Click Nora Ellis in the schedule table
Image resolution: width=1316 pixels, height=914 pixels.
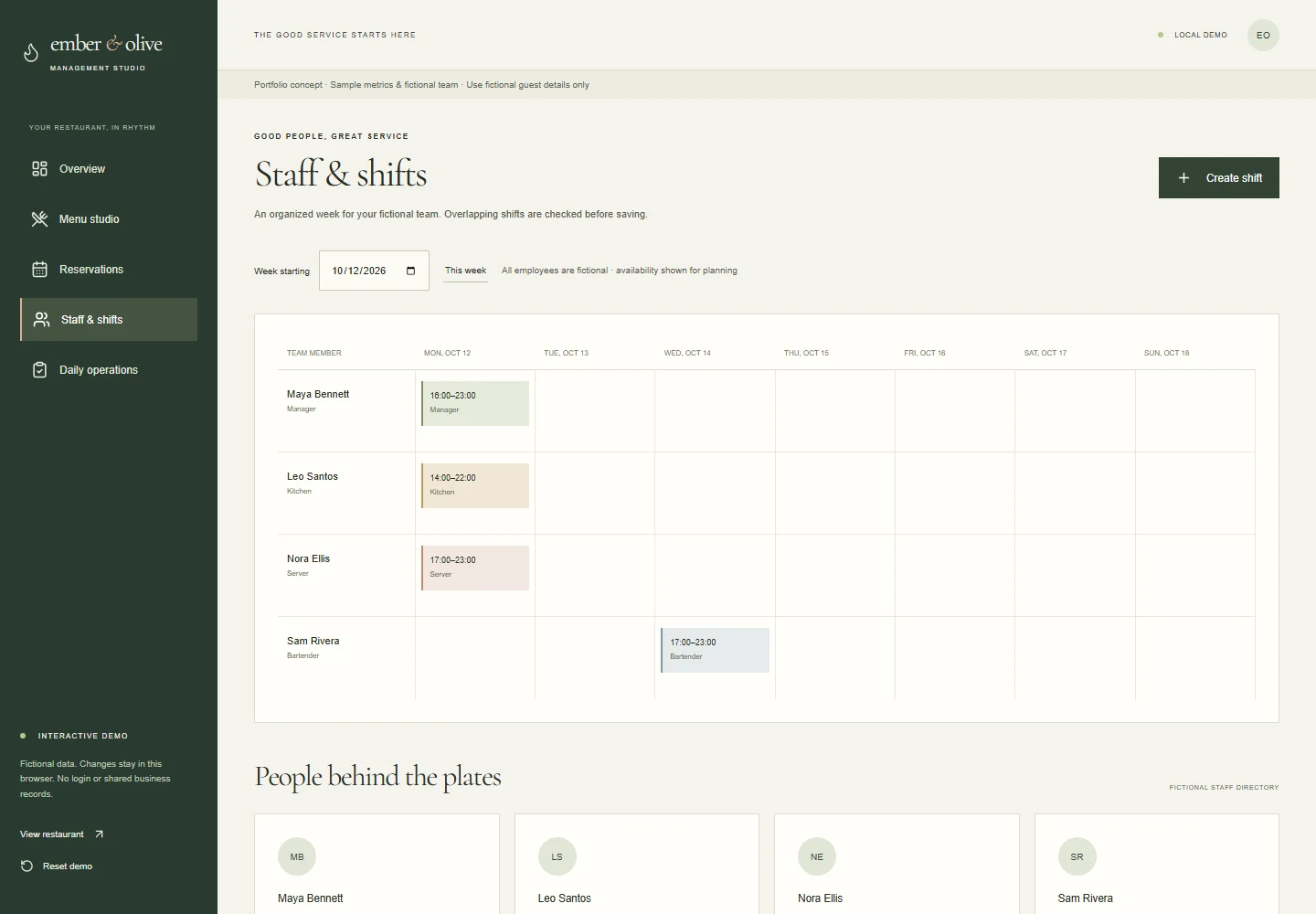(309, 559)
